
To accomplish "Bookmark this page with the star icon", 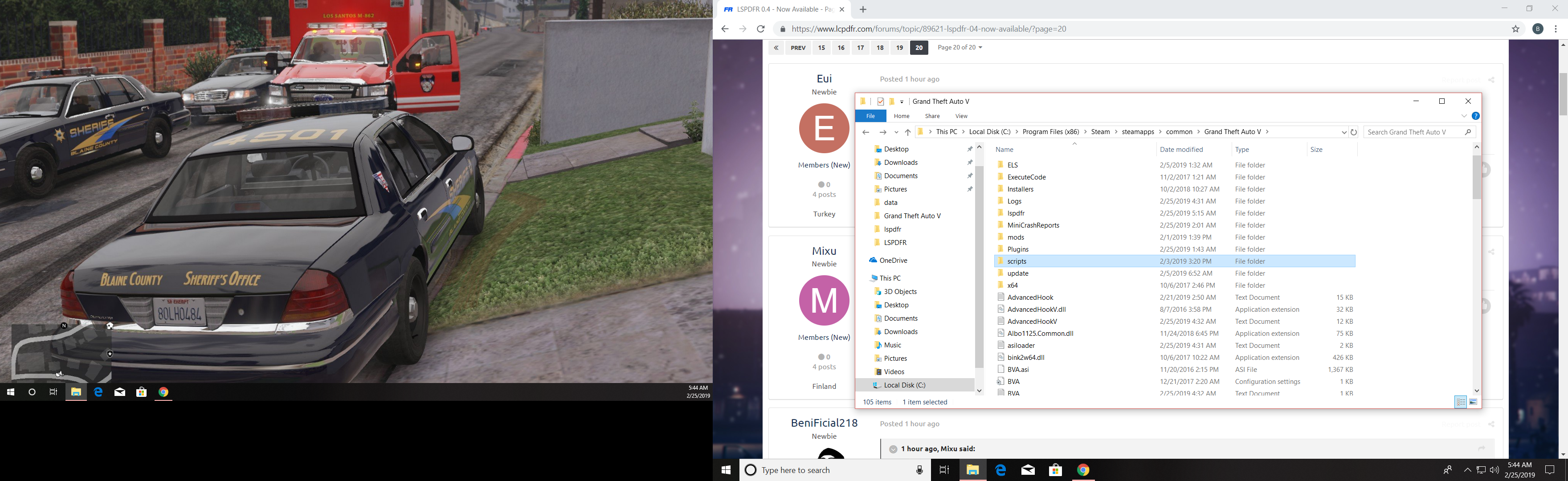I will point(1515,29).
